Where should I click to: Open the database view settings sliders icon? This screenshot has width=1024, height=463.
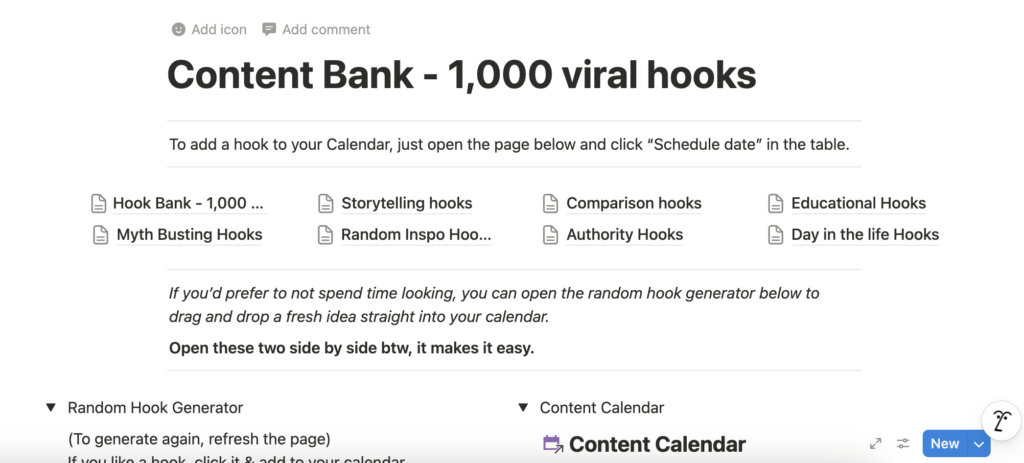coord(903,444)
